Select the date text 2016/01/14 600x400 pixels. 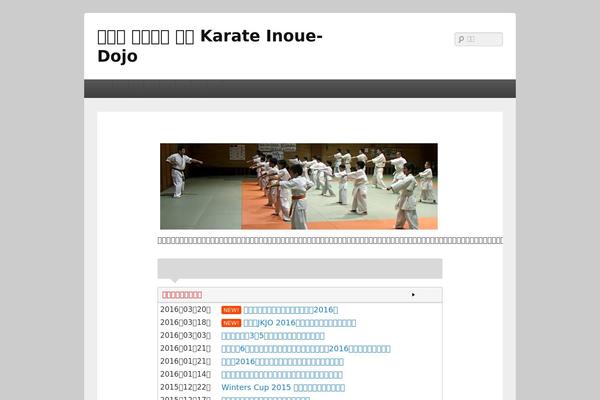pyautogui.click(x=185, y=374)
